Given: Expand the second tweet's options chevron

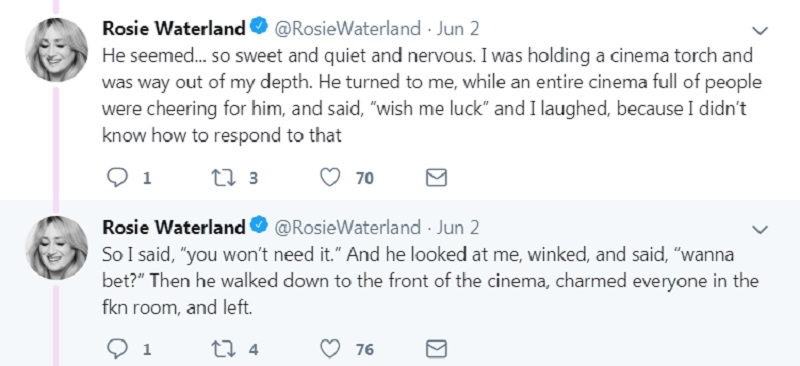Looking at the screenshot, I should [x=760, y=230].
